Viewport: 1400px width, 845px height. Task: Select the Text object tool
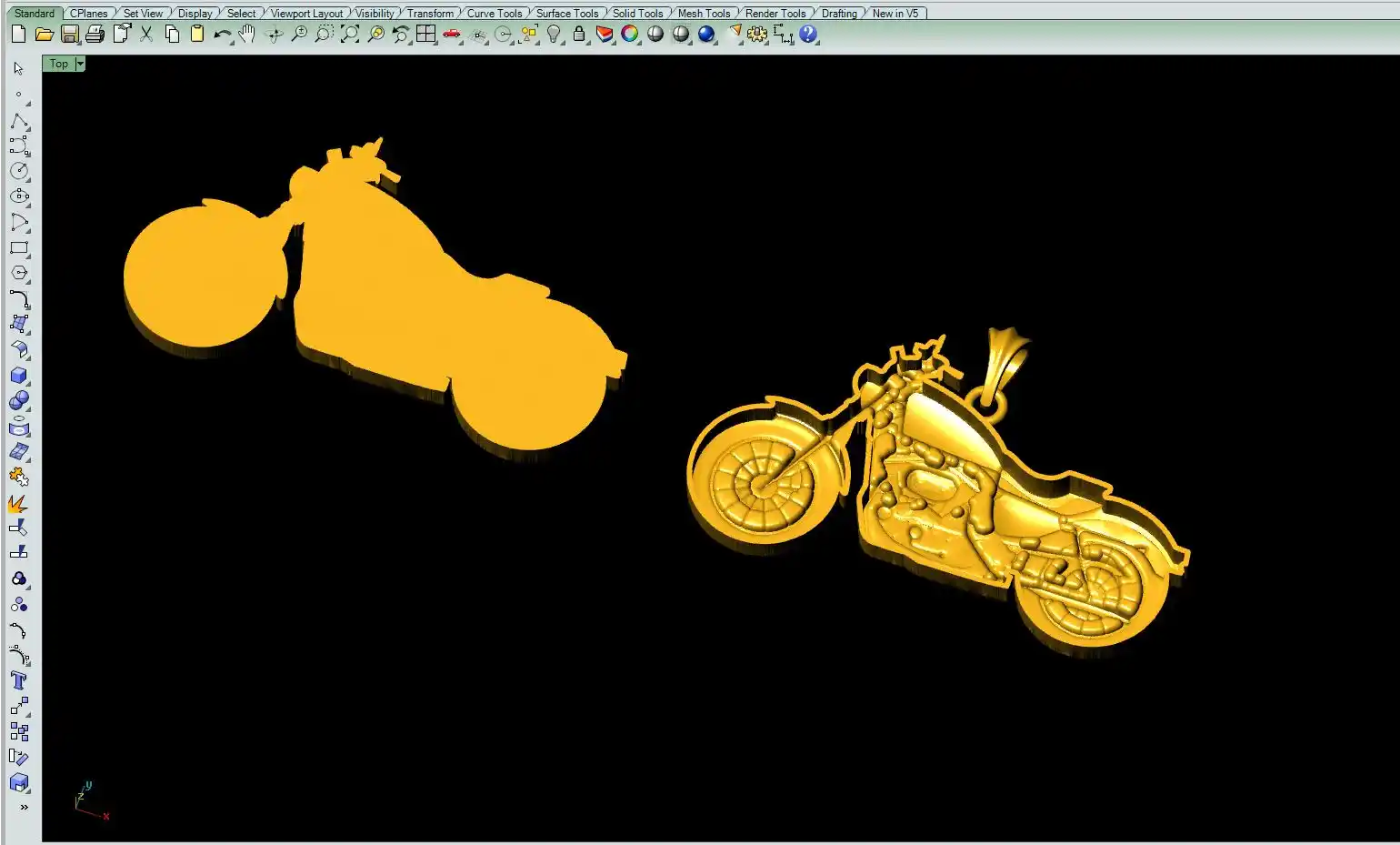point(18,680)
